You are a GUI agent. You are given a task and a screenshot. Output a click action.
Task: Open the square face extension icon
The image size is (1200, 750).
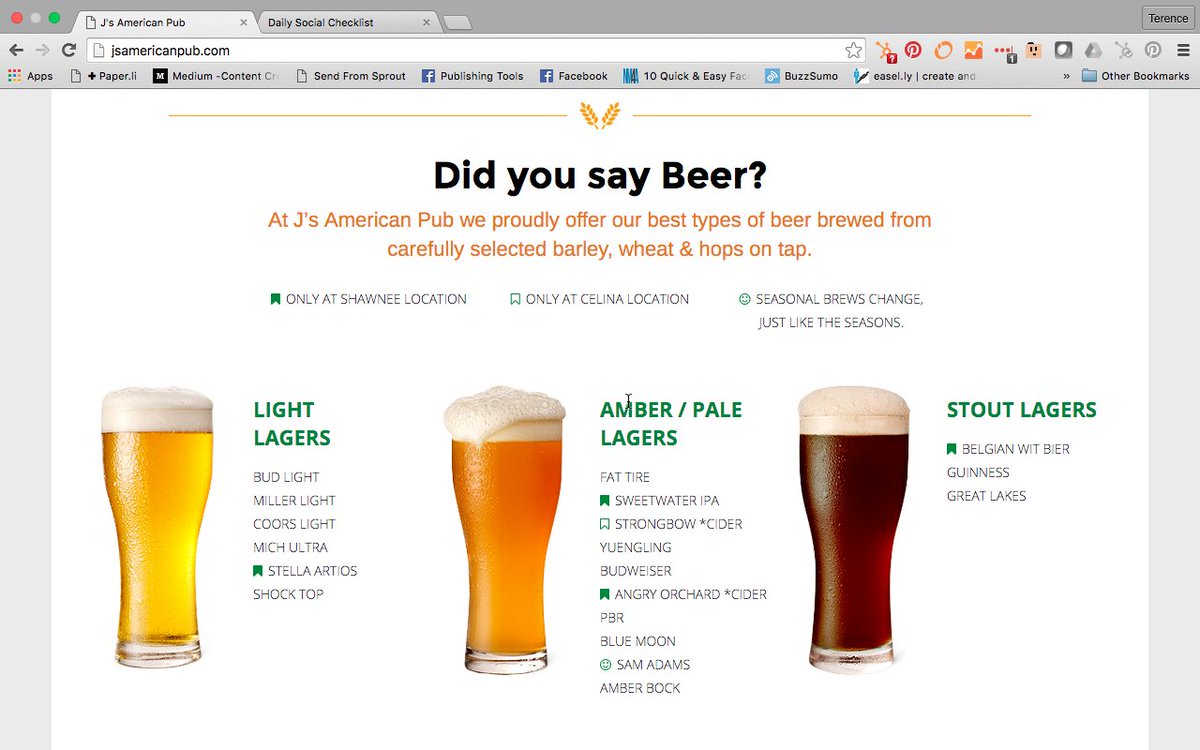click(x=1034, y=49)
